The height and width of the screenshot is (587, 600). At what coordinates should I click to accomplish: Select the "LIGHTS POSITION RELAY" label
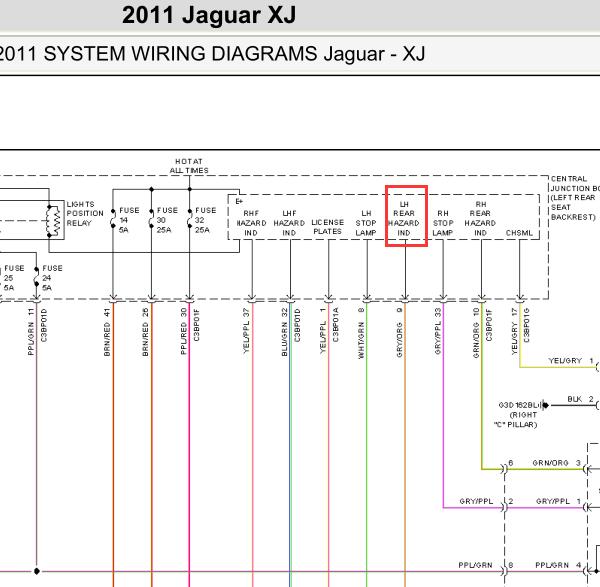tap(85, 214)
